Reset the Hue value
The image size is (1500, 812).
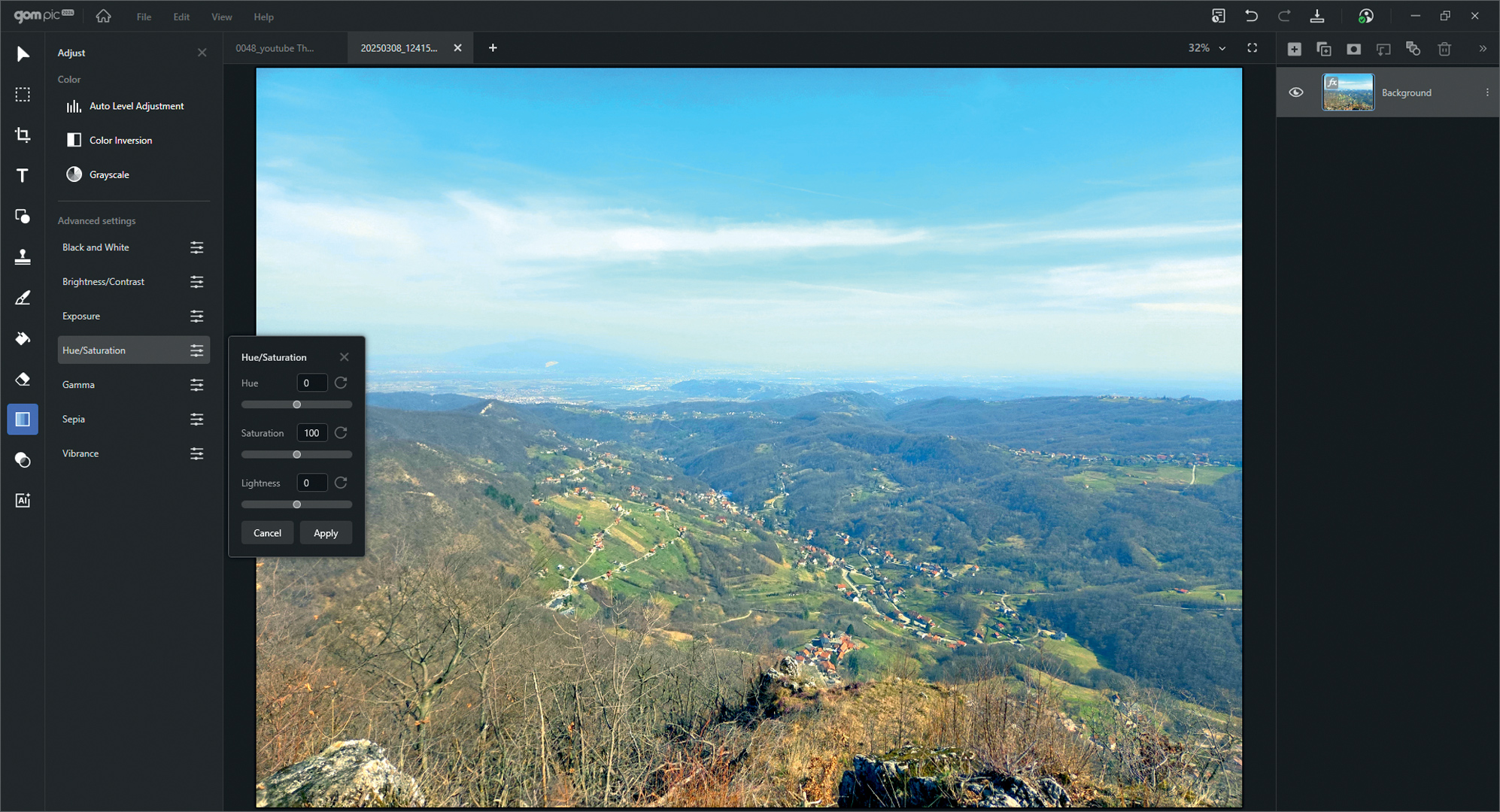click(341, 383)
